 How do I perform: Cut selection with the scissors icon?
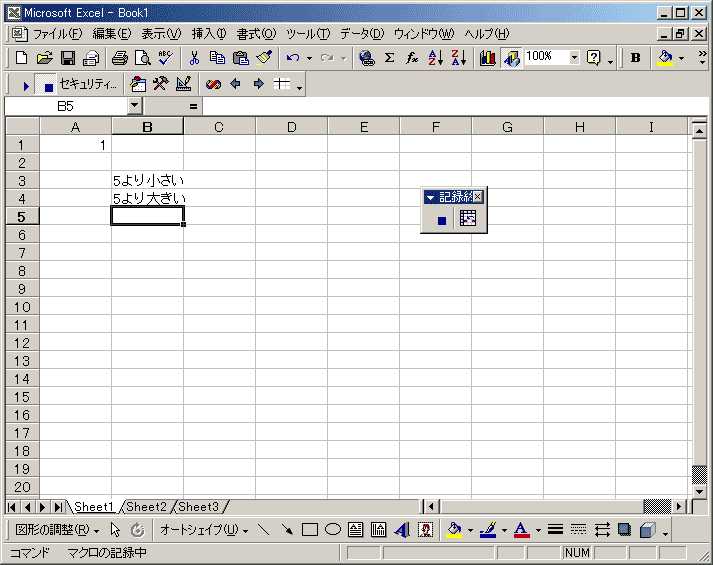pos(194,58)
